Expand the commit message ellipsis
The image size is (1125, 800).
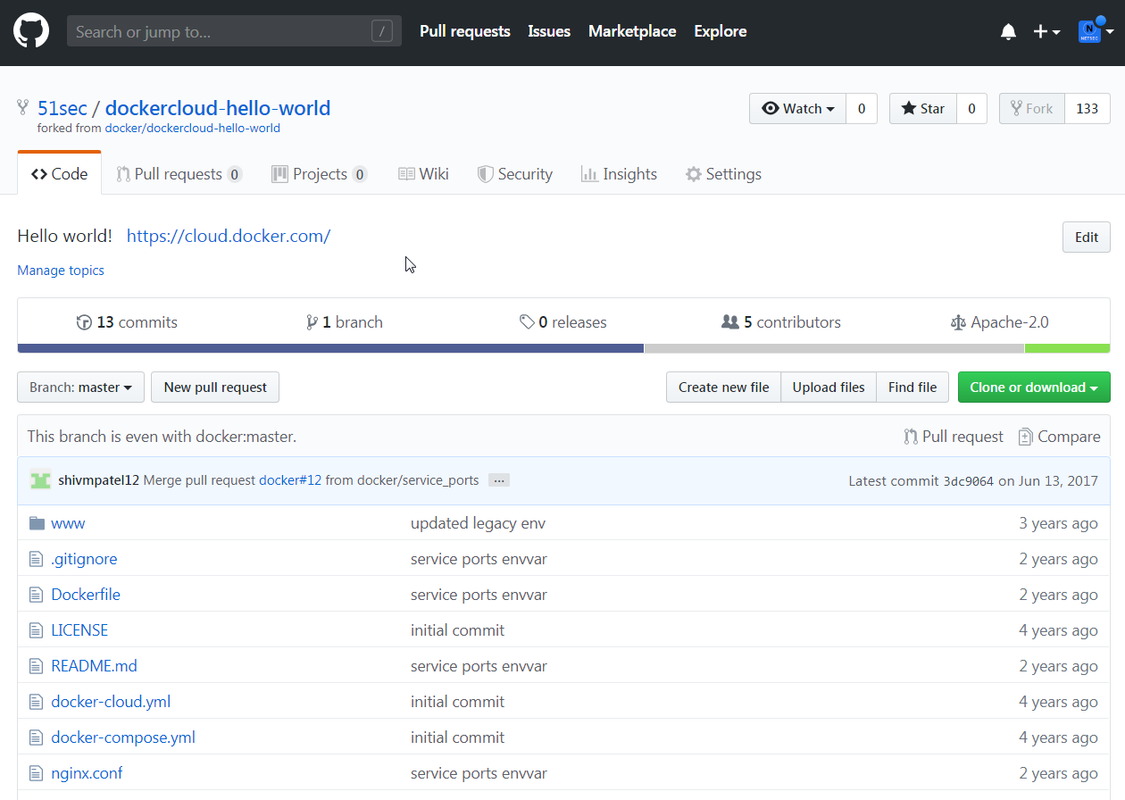[x=499, y=480]
